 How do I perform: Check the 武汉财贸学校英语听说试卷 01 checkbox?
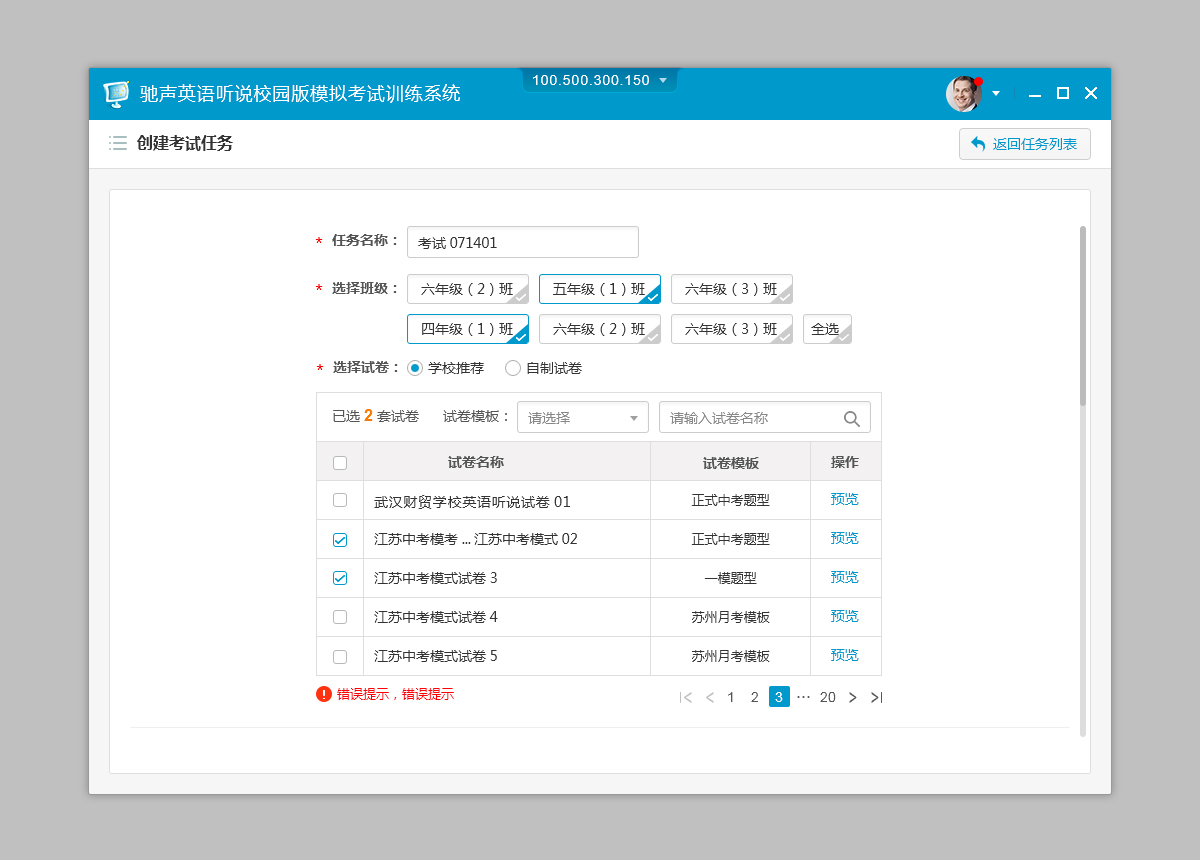(x=340, y=500)
